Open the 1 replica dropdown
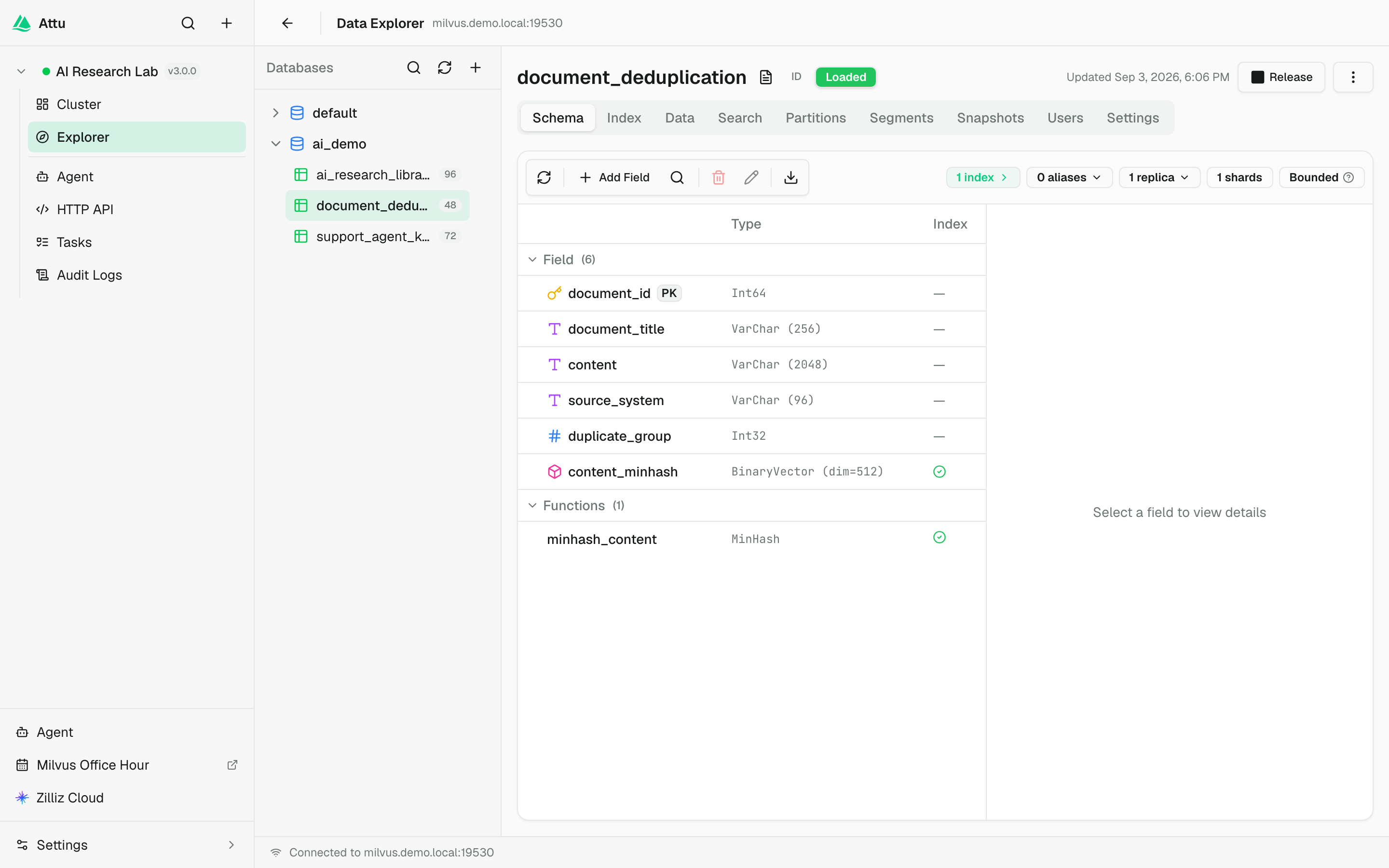 1159,177
